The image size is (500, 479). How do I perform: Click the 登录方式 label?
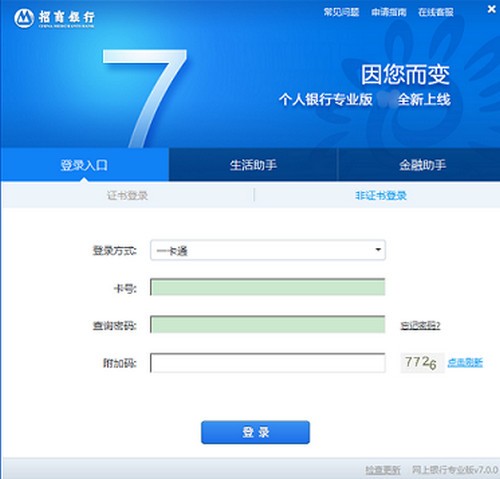[x=115, y=250]
